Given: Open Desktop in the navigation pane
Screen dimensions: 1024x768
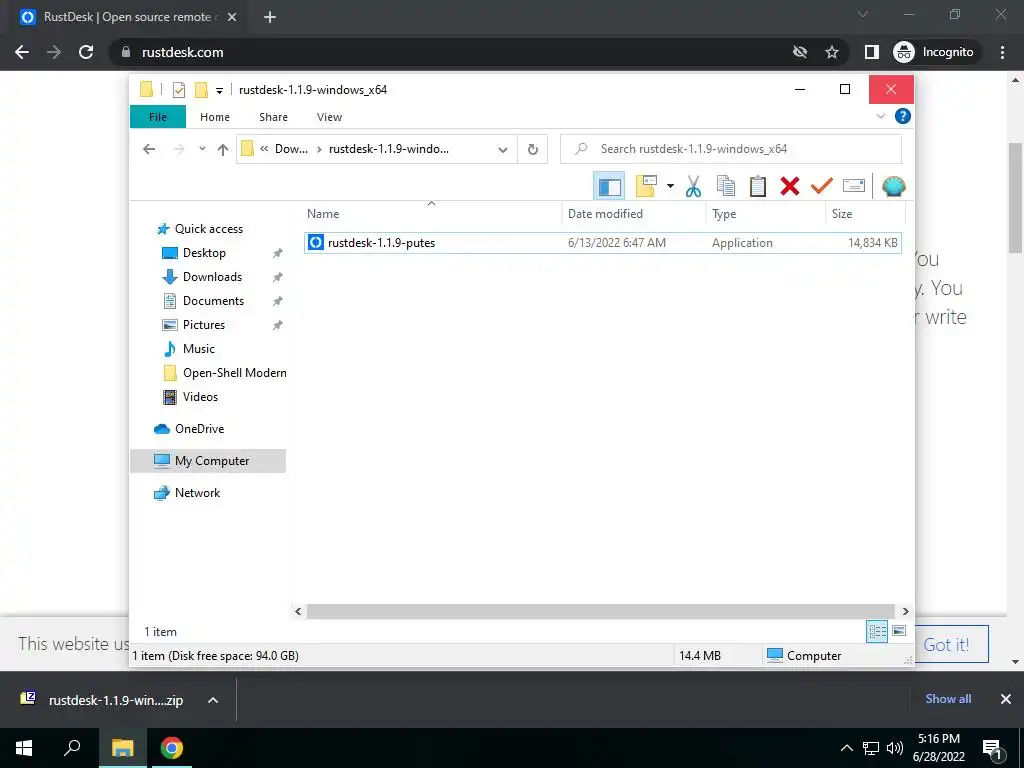Looking at the screenshot, I should (x=204, y=253).
